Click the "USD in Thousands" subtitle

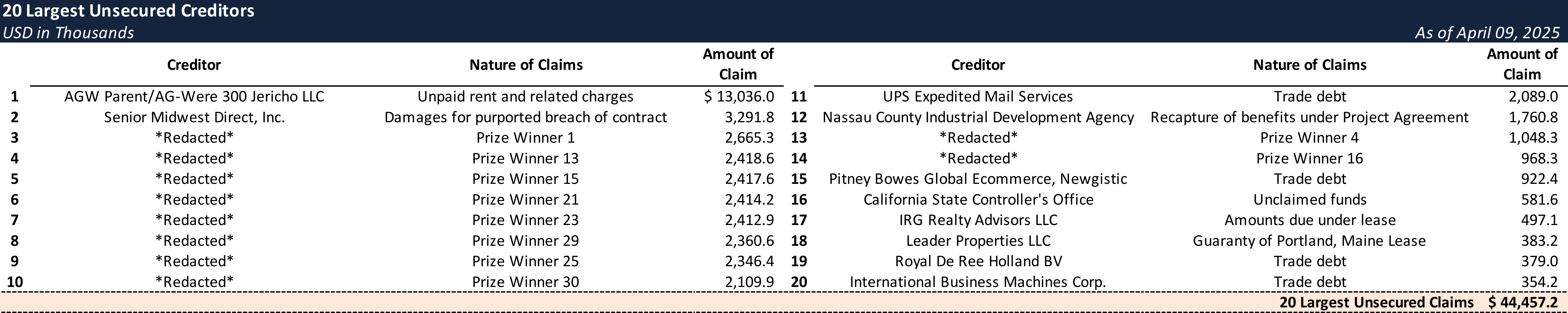(68, 32)
